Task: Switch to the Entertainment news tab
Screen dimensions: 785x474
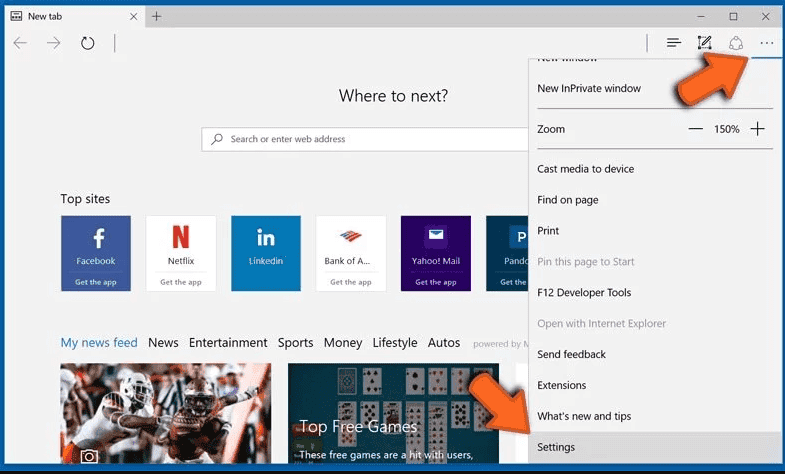Action: click(228, 342)
